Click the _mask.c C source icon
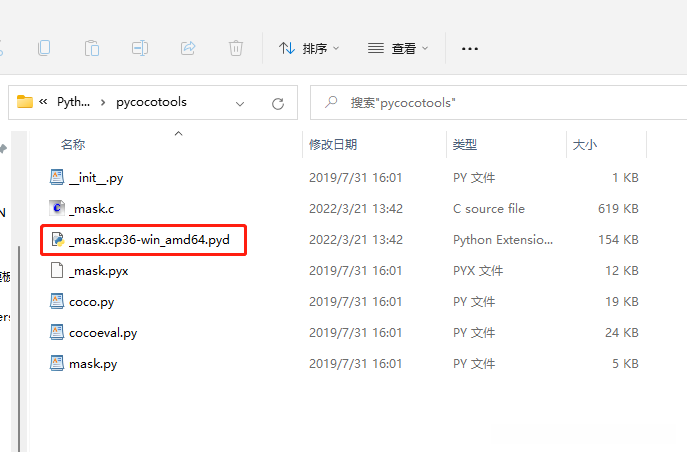 (57, 208)
